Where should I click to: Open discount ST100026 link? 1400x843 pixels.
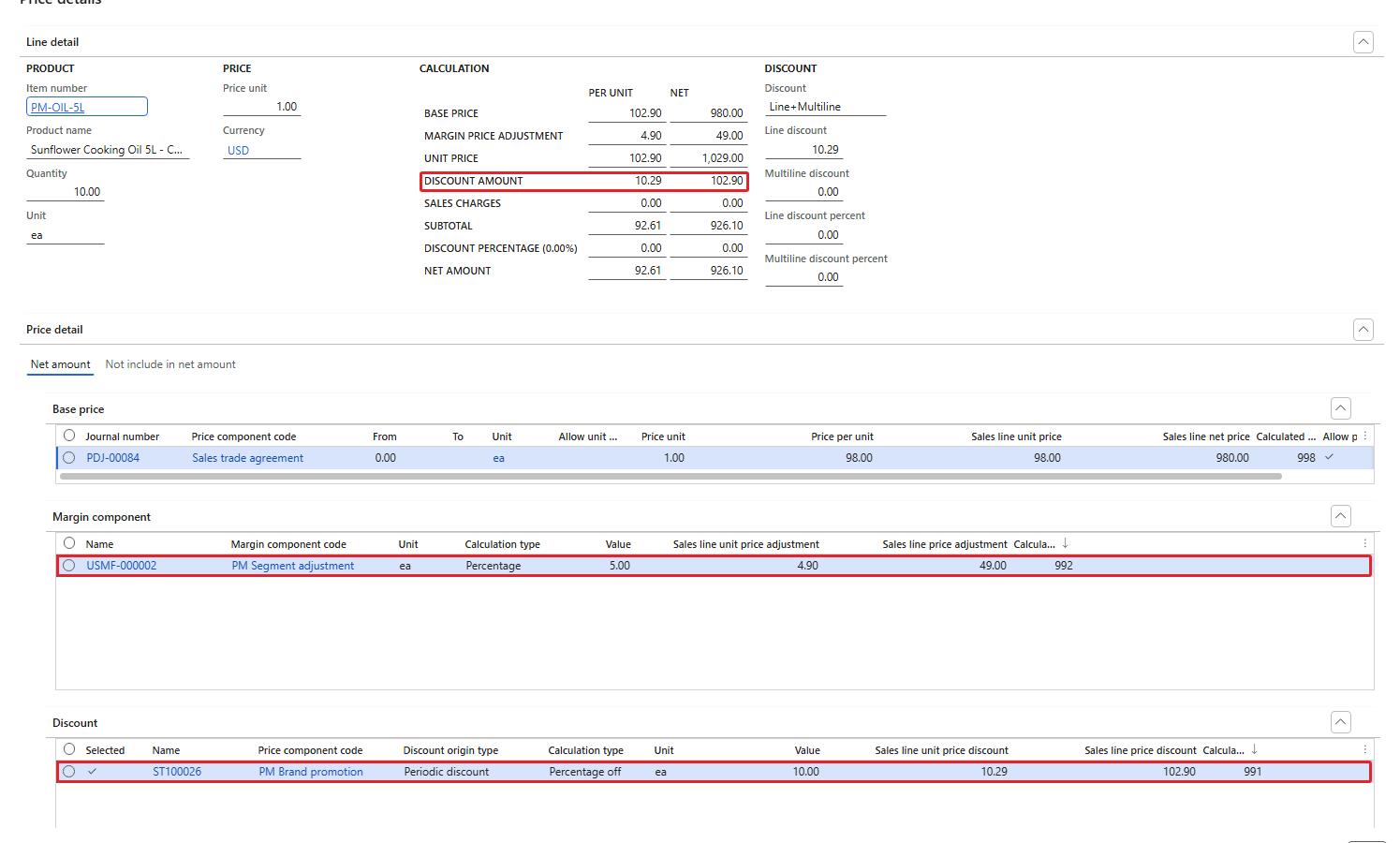[x=177, y=772]
